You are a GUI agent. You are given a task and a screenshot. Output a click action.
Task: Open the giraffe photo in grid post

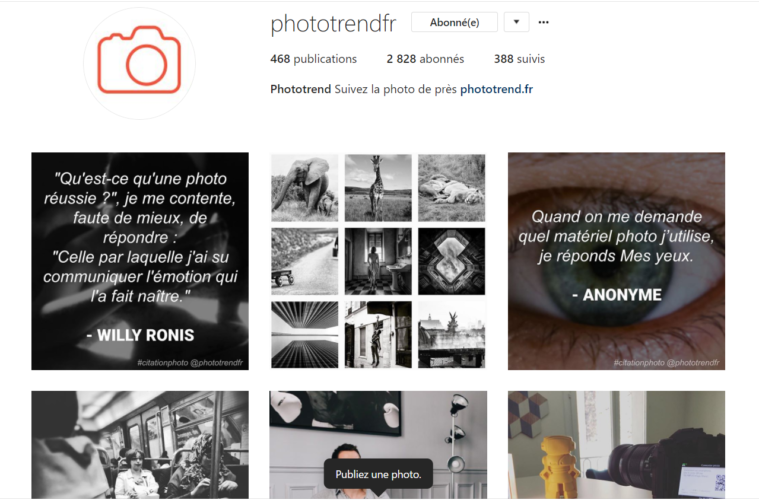point(378,188)
